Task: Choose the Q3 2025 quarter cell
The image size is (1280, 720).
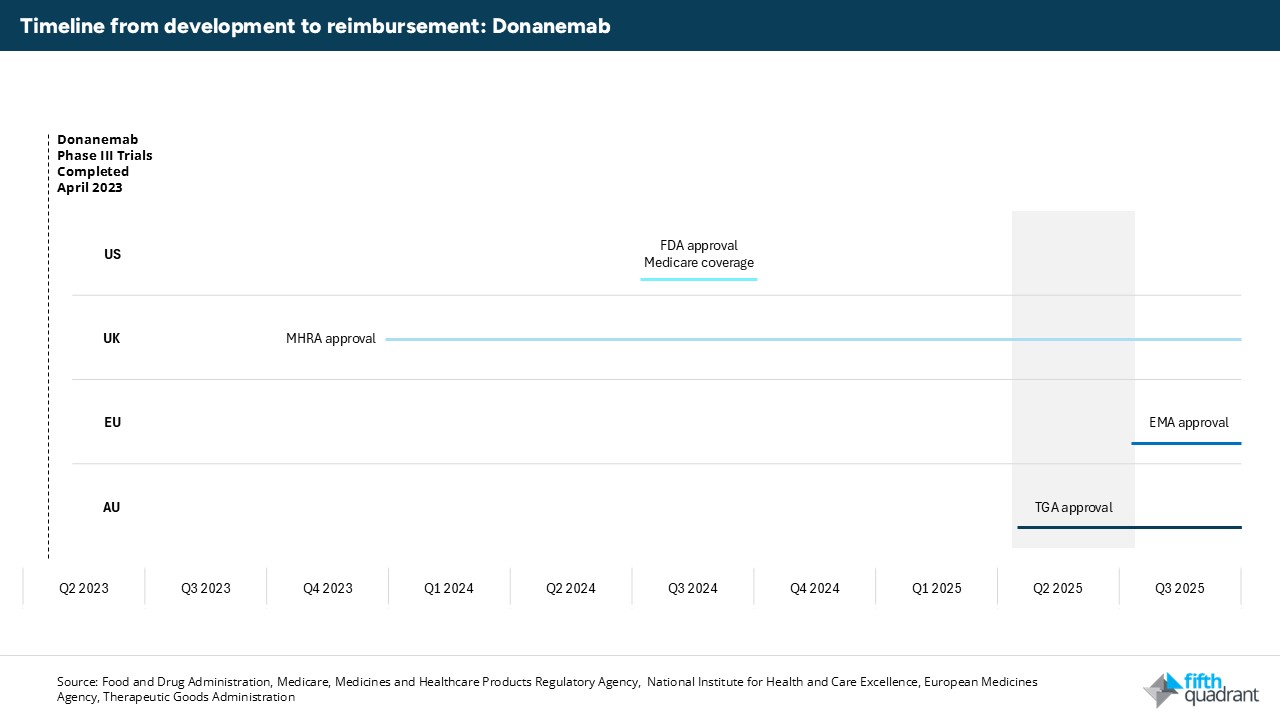Action: [1180, 588]
